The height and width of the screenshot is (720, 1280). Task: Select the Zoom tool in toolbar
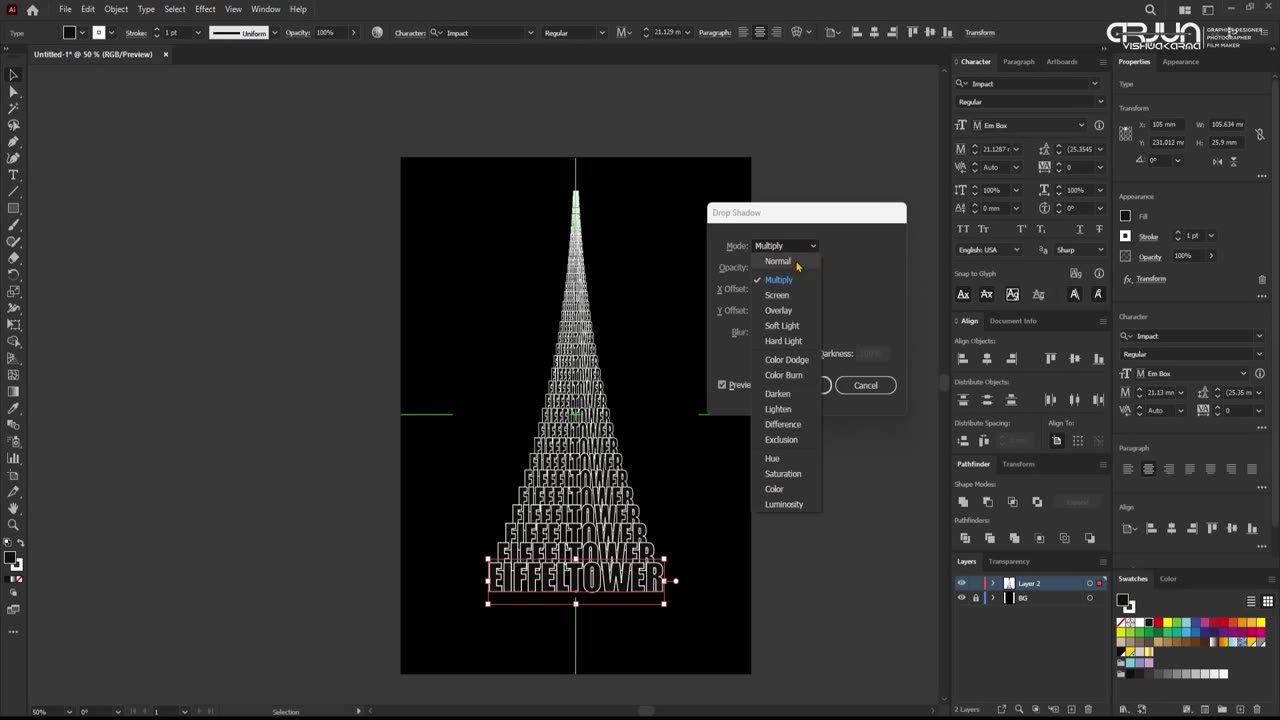pyautogui.click(x=13, y=524)
